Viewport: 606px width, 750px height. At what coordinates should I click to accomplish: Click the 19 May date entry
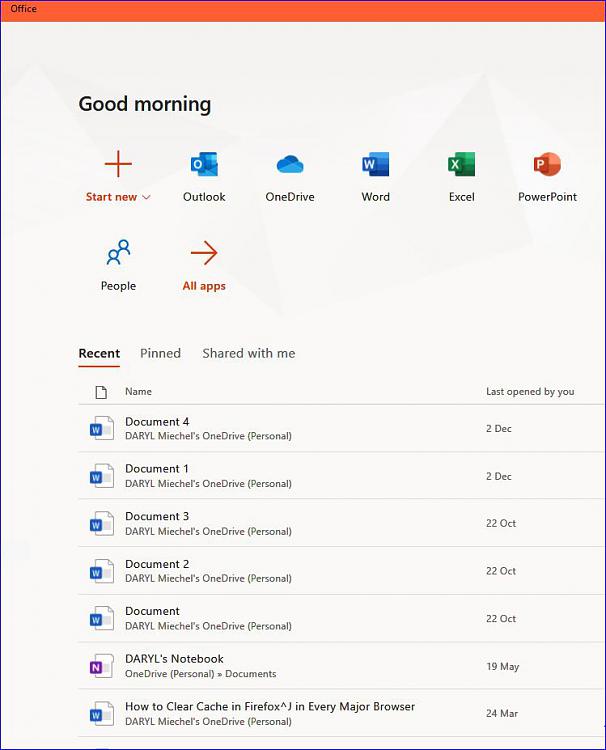coord(503,666)
